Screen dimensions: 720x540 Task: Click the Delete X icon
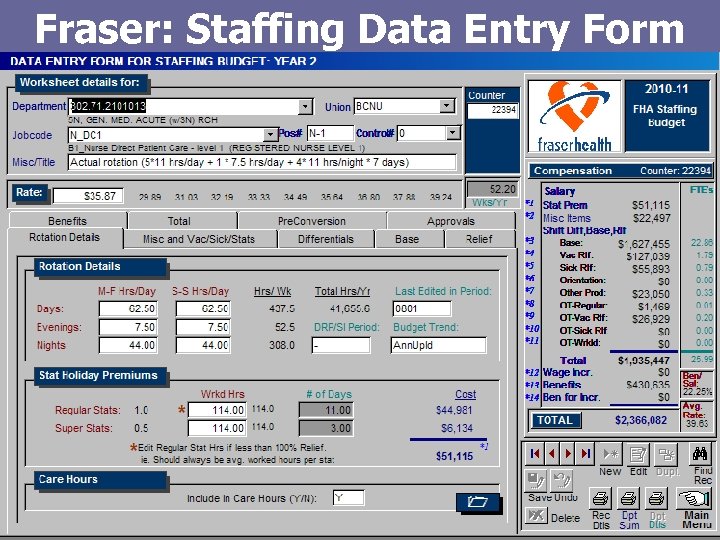pyautogui.click(x=536, y=515)
